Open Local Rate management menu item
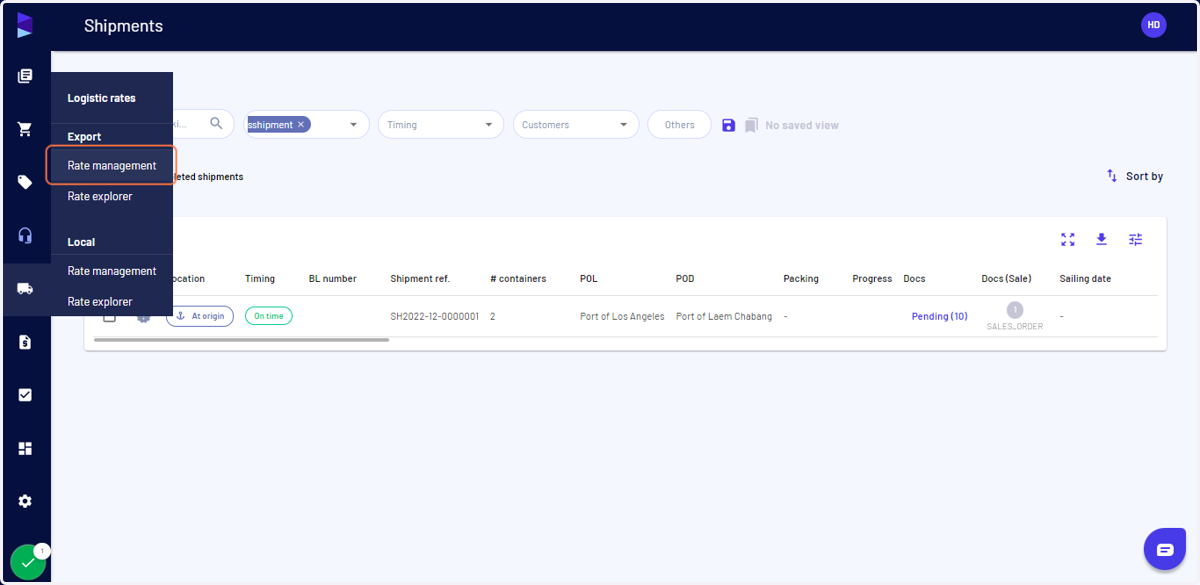 pyautogui.click(x=112, y=271)
